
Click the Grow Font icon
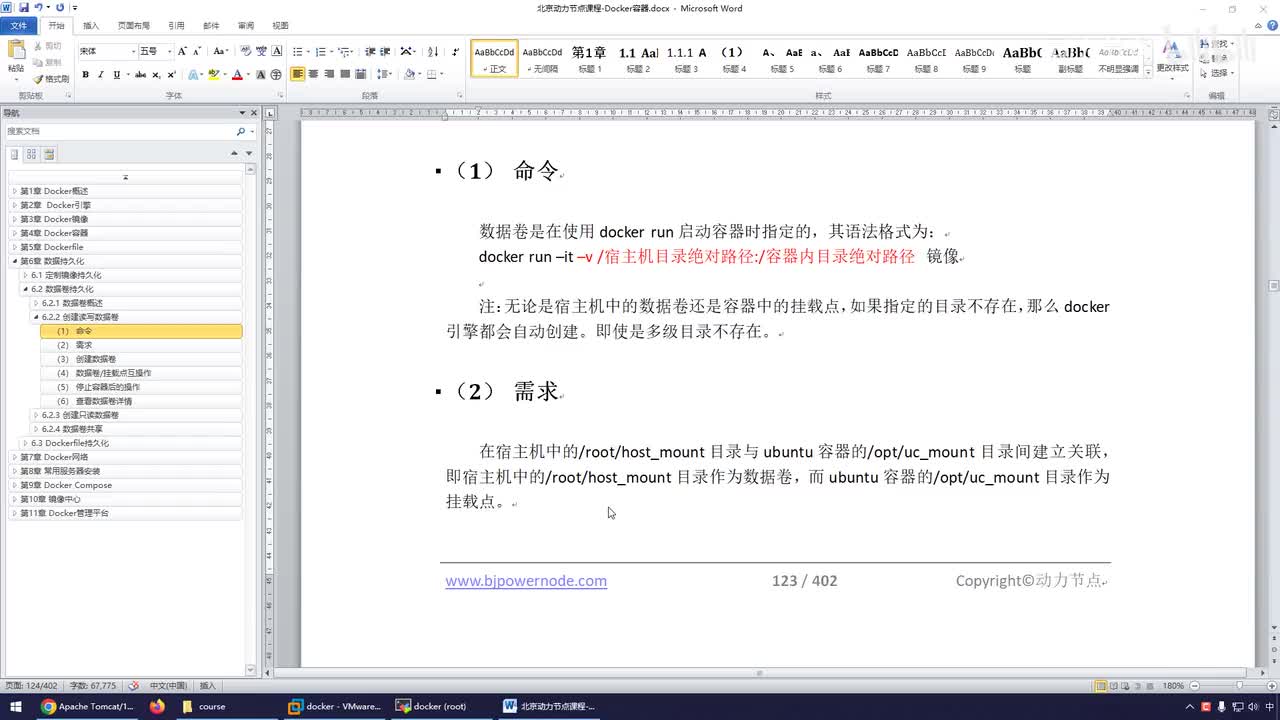pyautogui.click(x=182, y=51)
